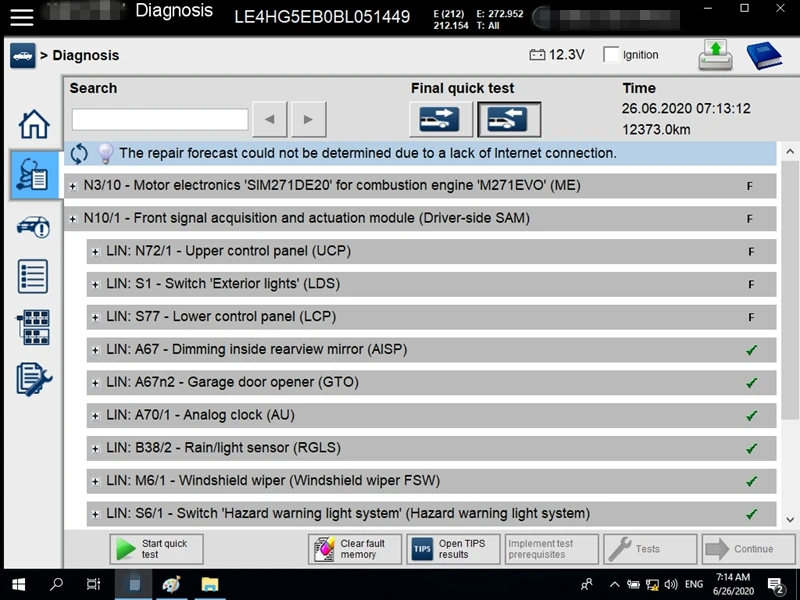Click the refresh repair forecast icon
800x600 pixels.
point(79,153)
